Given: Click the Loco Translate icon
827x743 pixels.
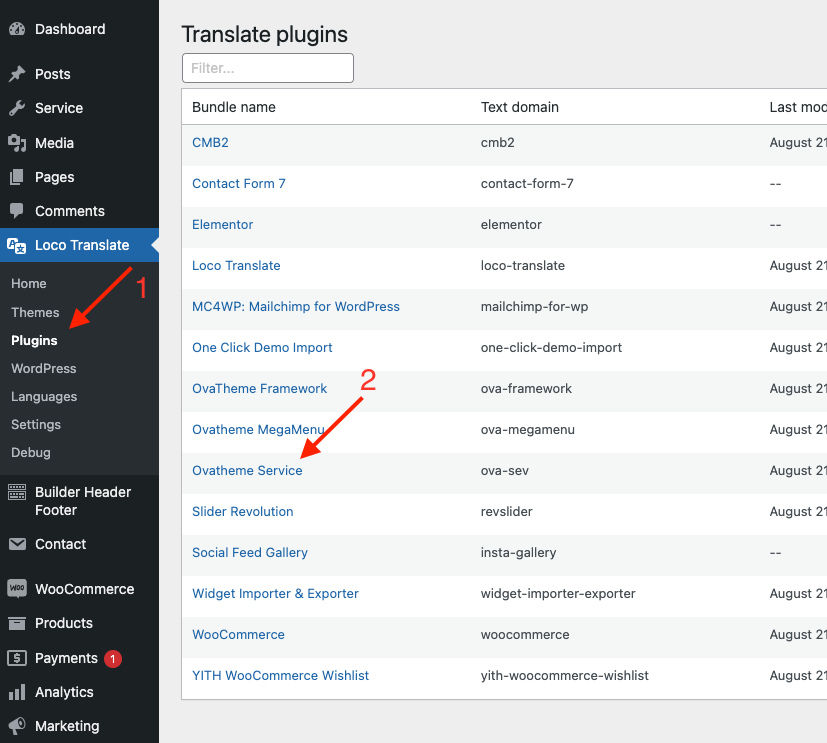Looking at the screenshot, I should click(17, 245).
